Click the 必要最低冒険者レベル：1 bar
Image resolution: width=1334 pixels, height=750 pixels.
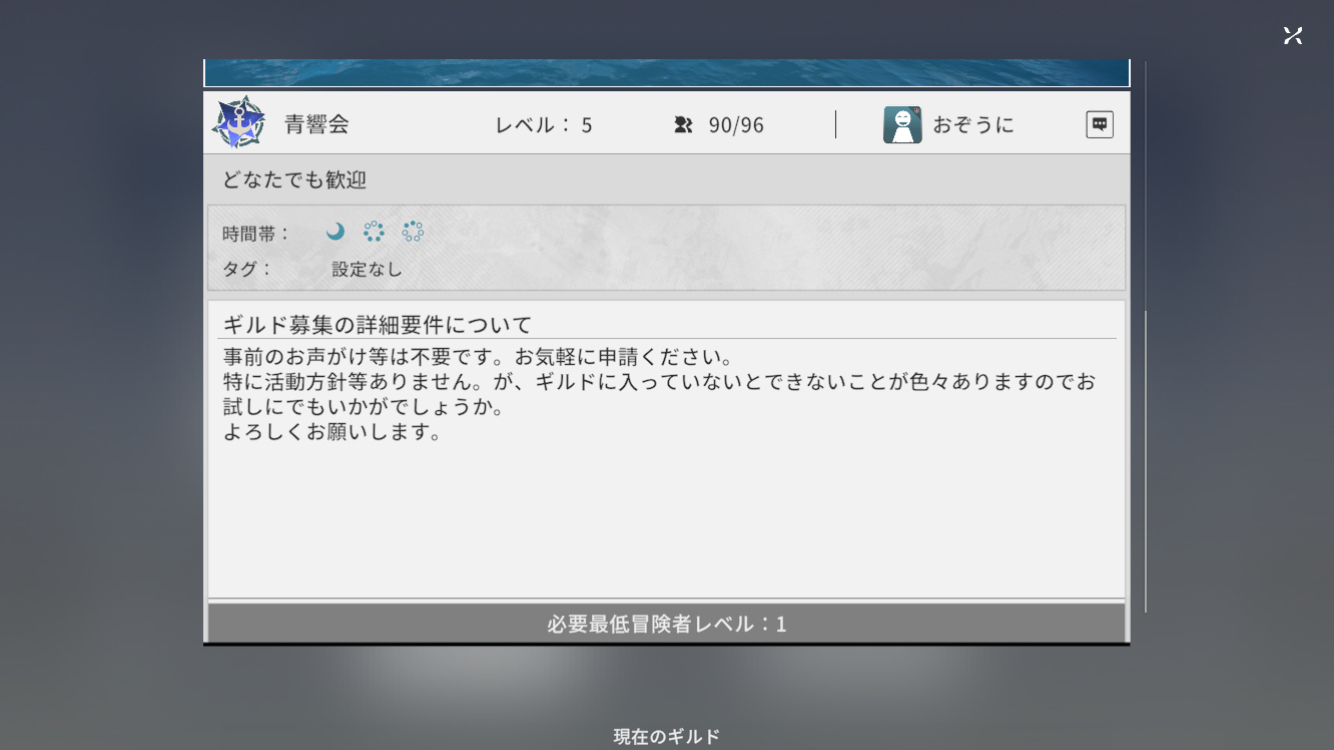coord(666,624)
